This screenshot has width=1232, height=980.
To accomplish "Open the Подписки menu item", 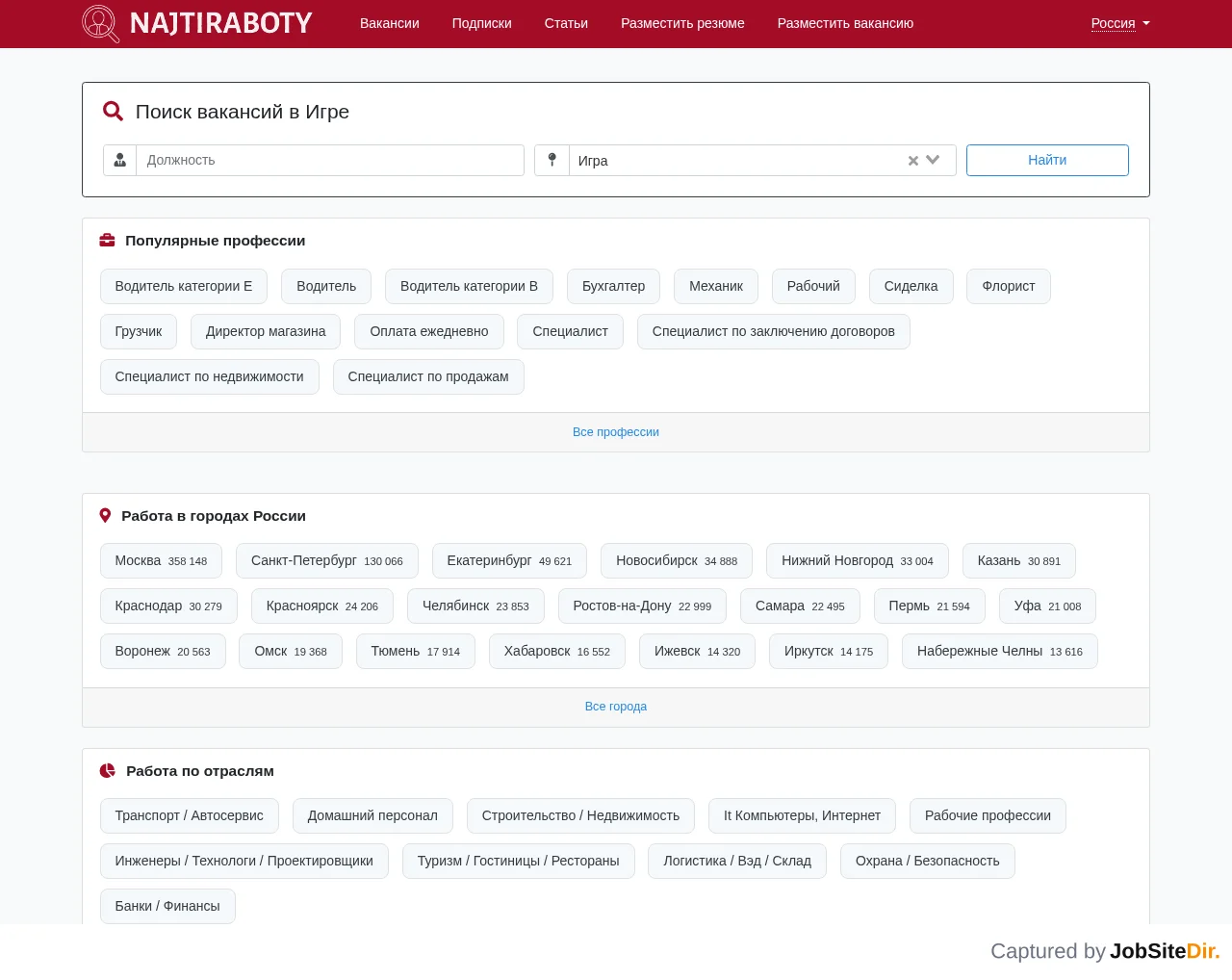I will tap(482, 23).
